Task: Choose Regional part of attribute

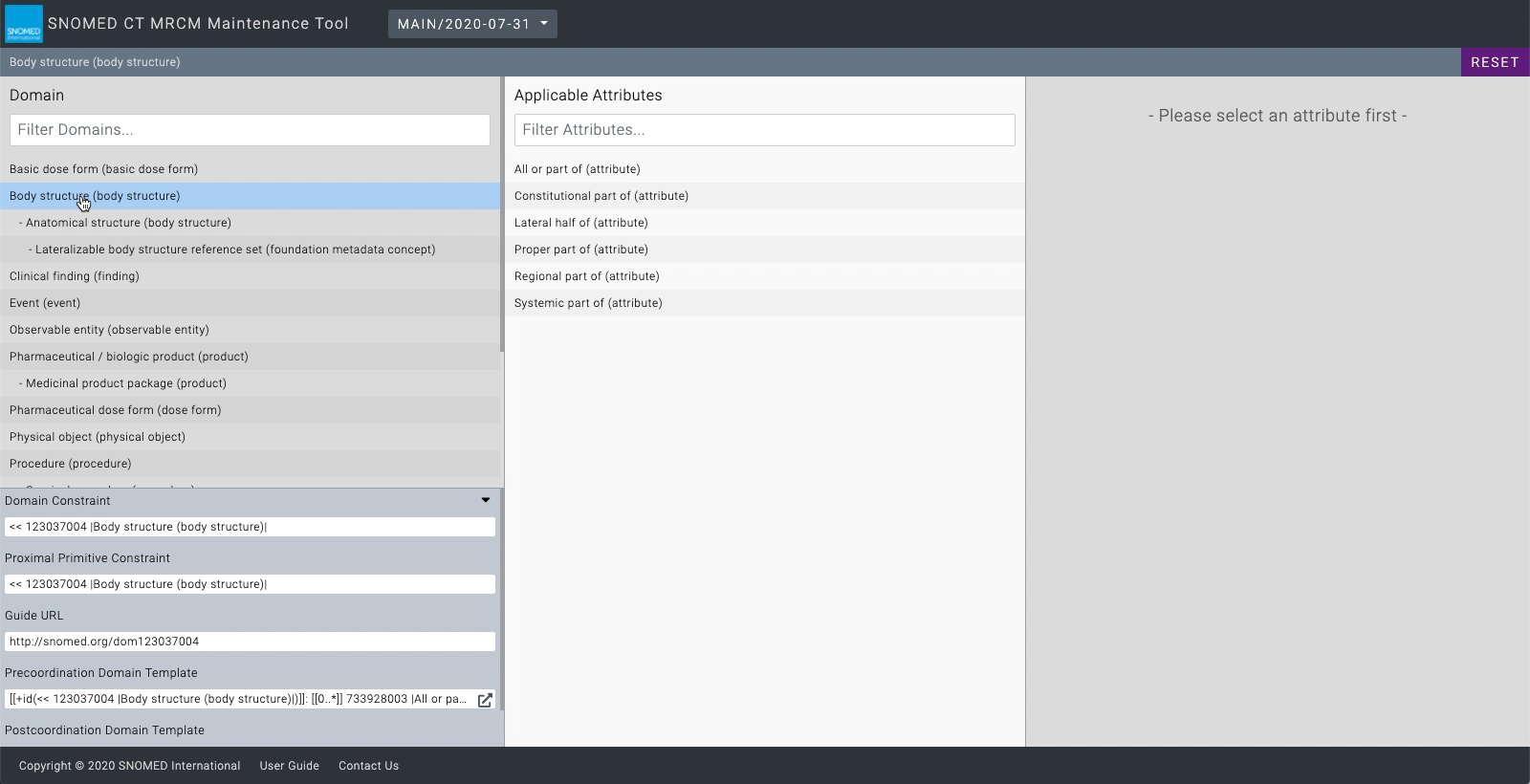Action: (765, 276)
